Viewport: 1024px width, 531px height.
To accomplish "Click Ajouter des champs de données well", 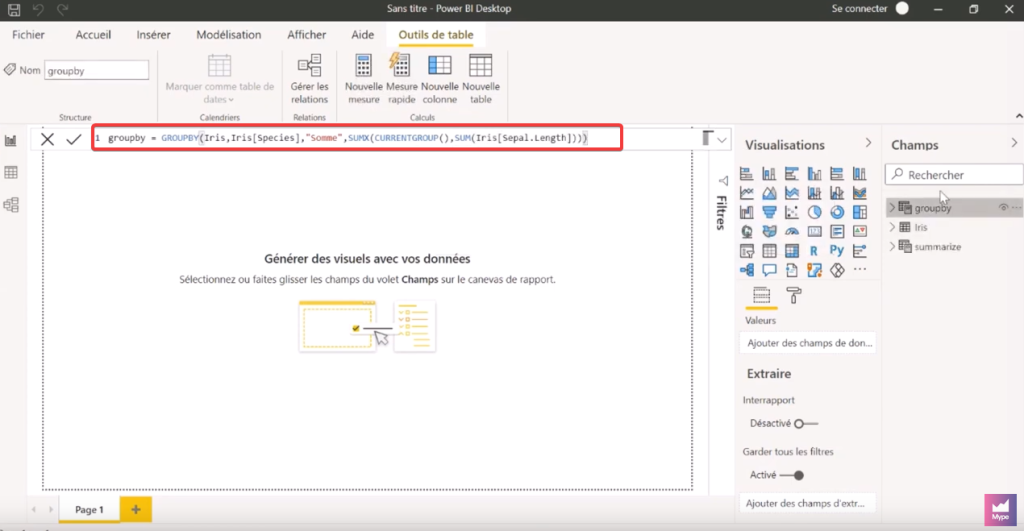I will coord(808,343).
